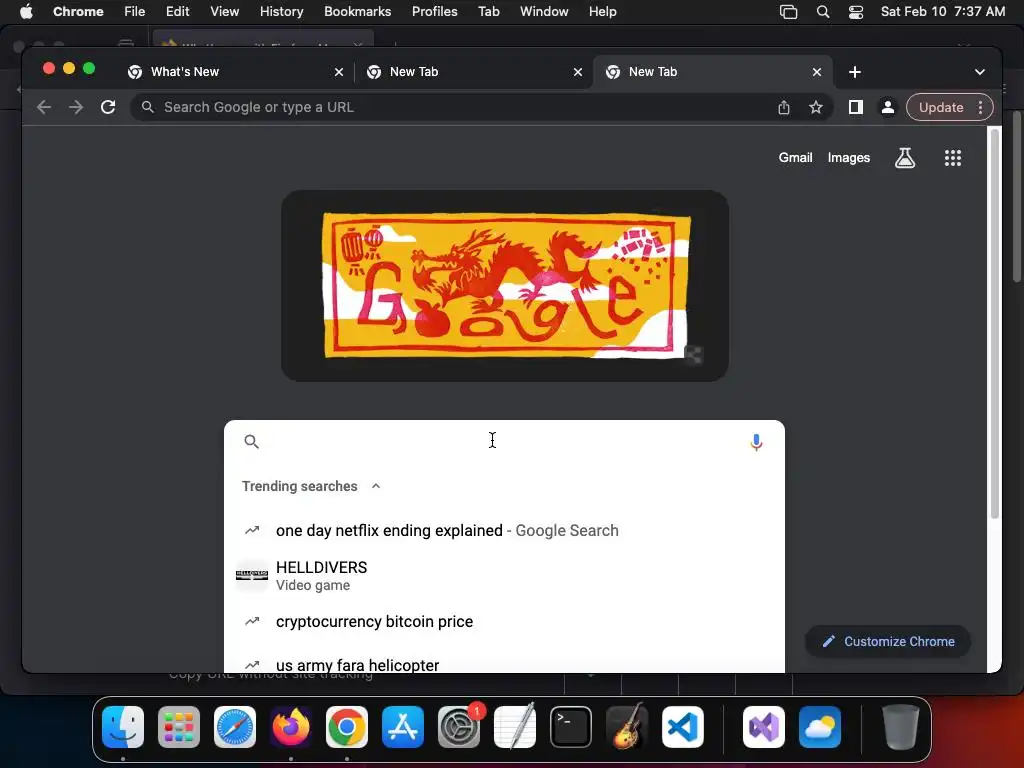
Task: Open Chrome three-dot menu
Action: point(980,107)
